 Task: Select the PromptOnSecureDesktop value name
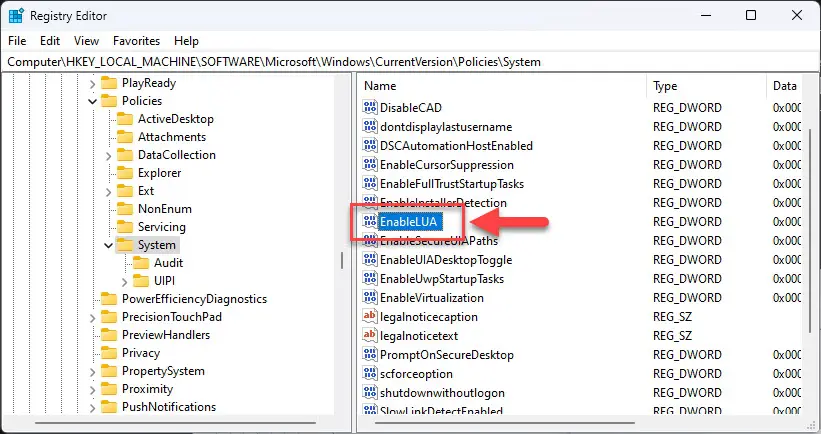point(447,354)
